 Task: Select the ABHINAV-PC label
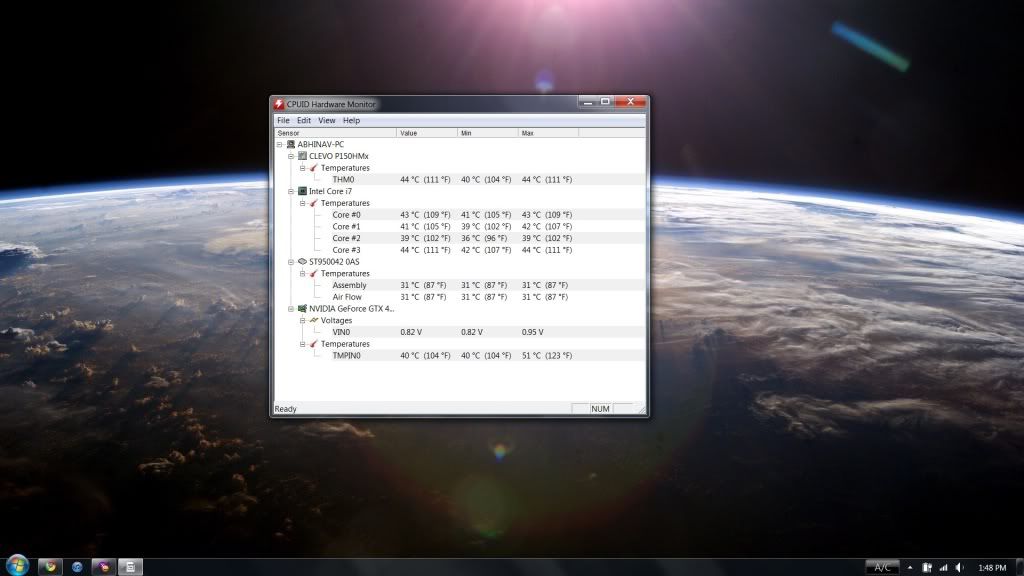click(x=321, y=144)
